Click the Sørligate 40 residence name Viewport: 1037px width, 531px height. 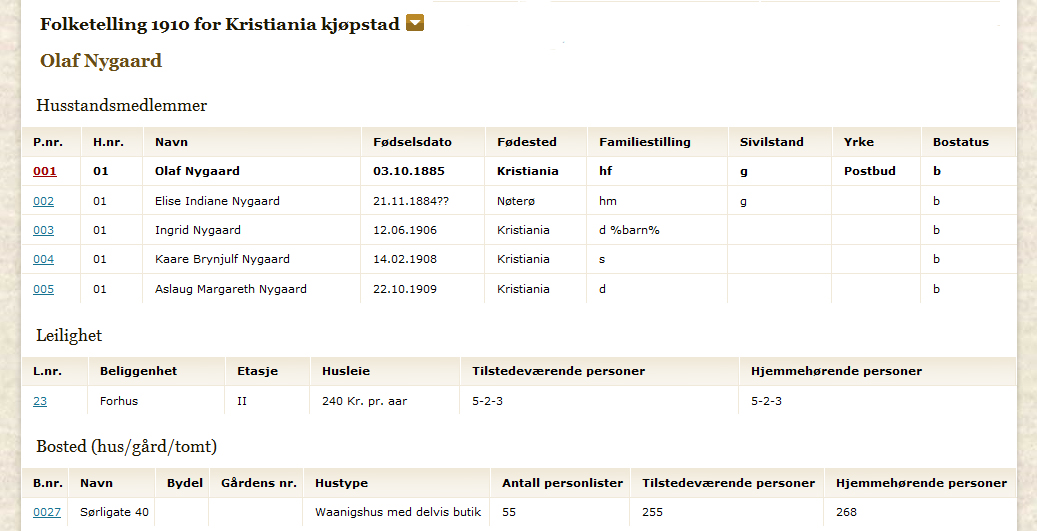[x=114, y=512]
